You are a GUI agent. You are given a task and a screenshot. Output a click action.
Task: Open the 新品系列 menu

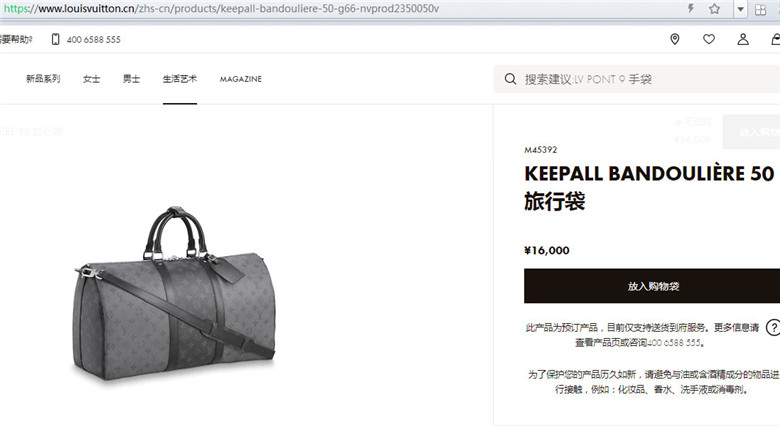coord(43,79)
